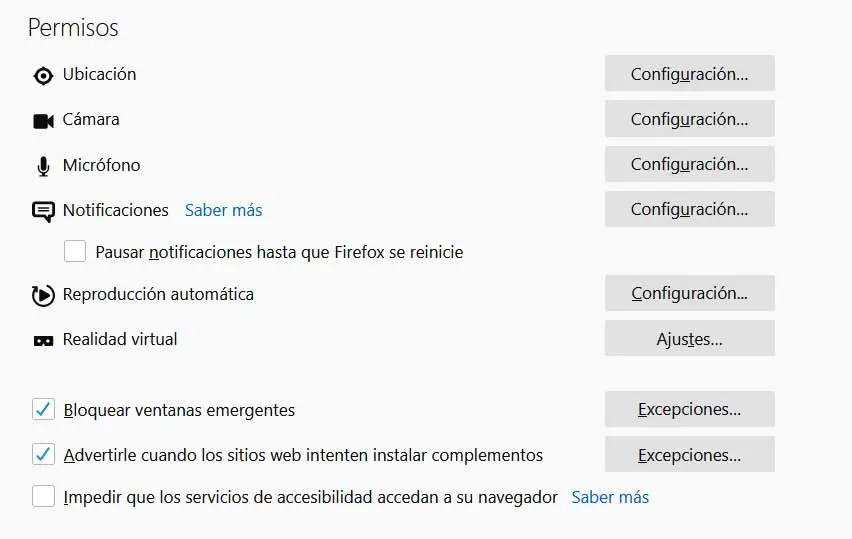The height and width of the screenshot is (539, 852).
Task: Open Excepciones for pop-up blocking
Action: (689, 409)
